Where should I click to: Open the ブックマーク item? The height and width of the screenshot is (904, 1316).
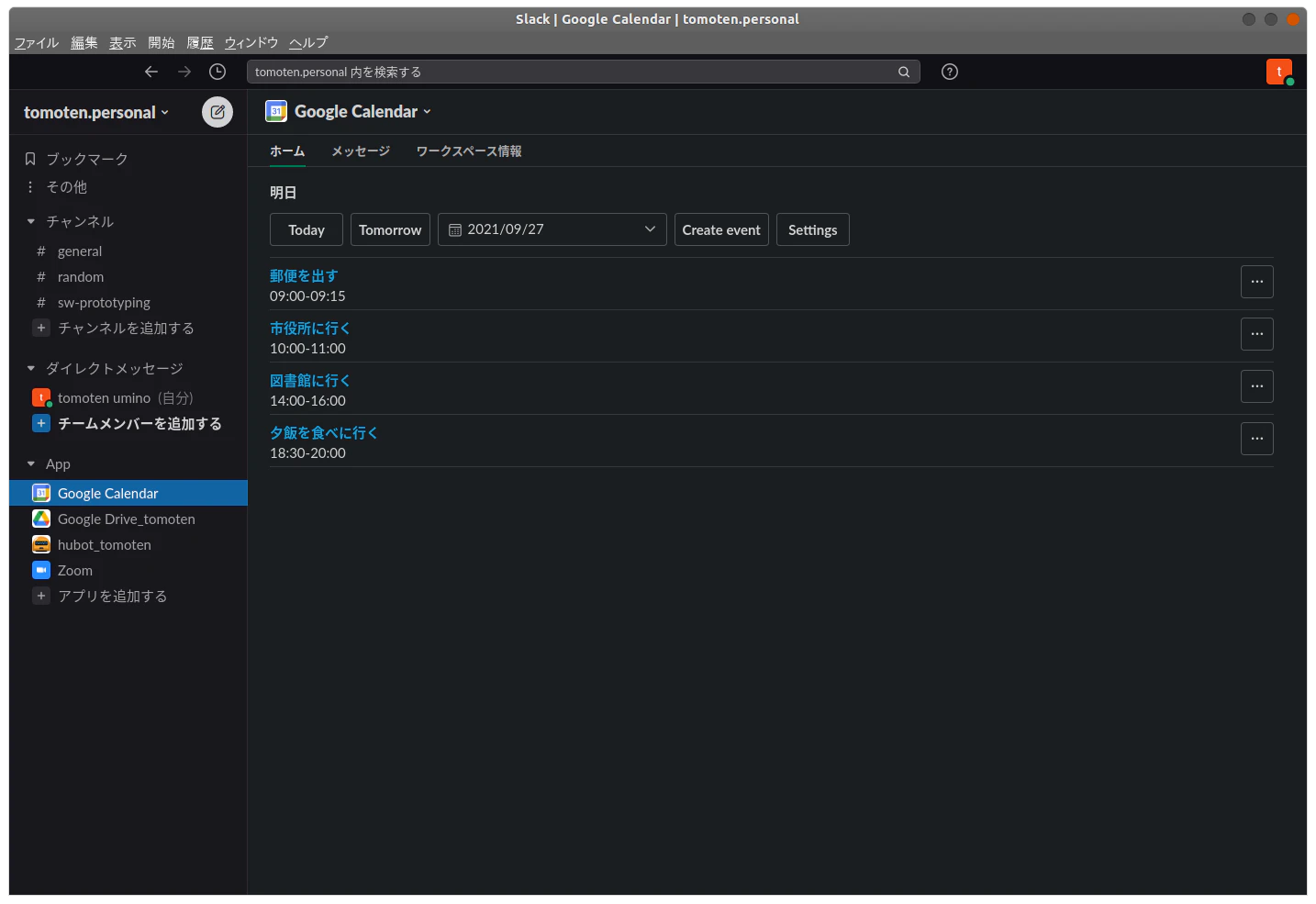[87, 159]
